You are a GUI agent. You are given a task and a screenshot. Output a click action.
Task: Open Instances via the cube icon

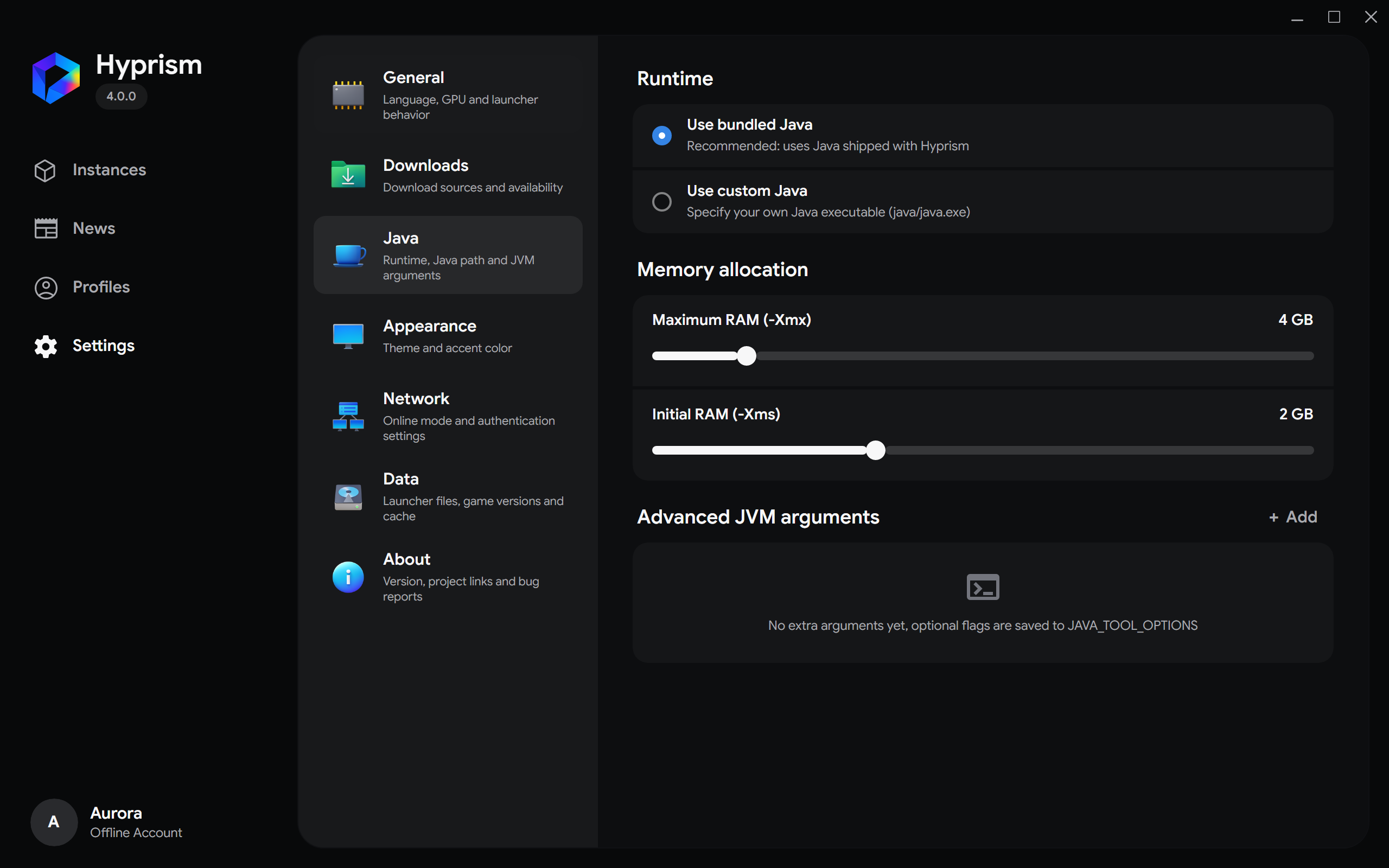click(45, 170)
